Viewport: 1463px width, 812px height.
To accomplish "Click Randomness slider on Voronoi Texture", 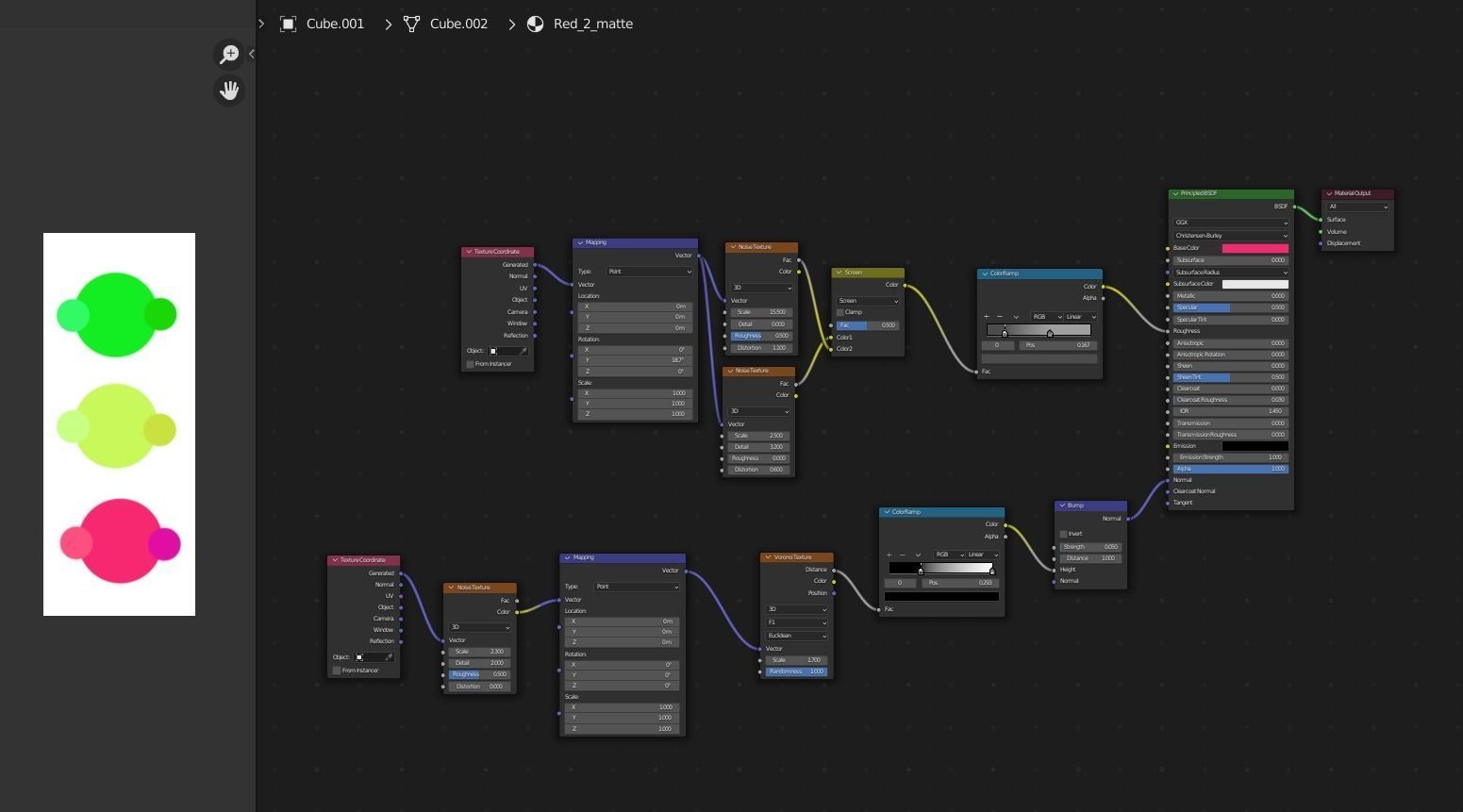I will click(797, 671).
